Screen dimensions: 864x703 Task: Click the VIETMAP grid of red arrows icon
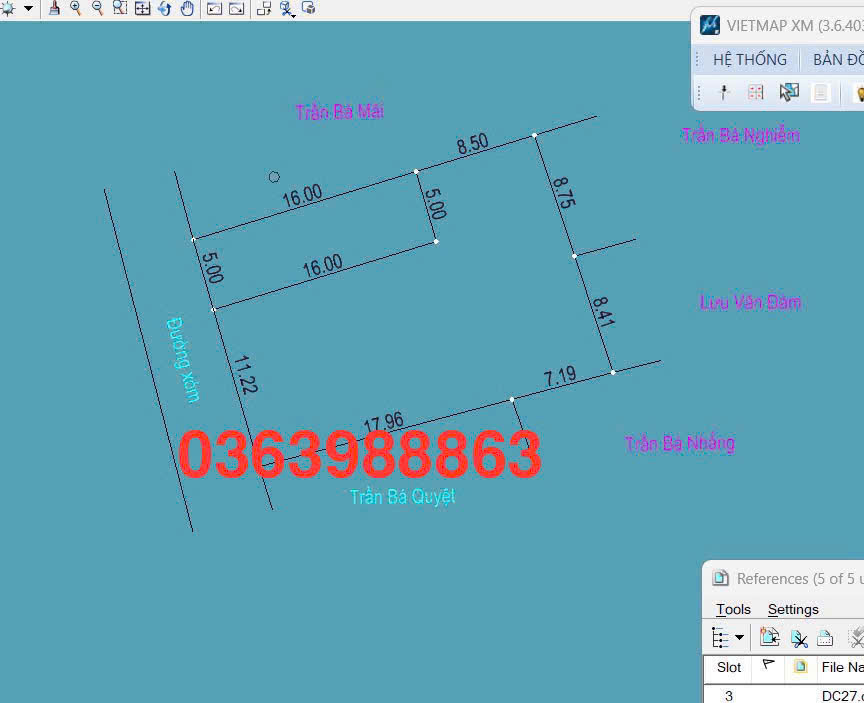coord(756,93)
